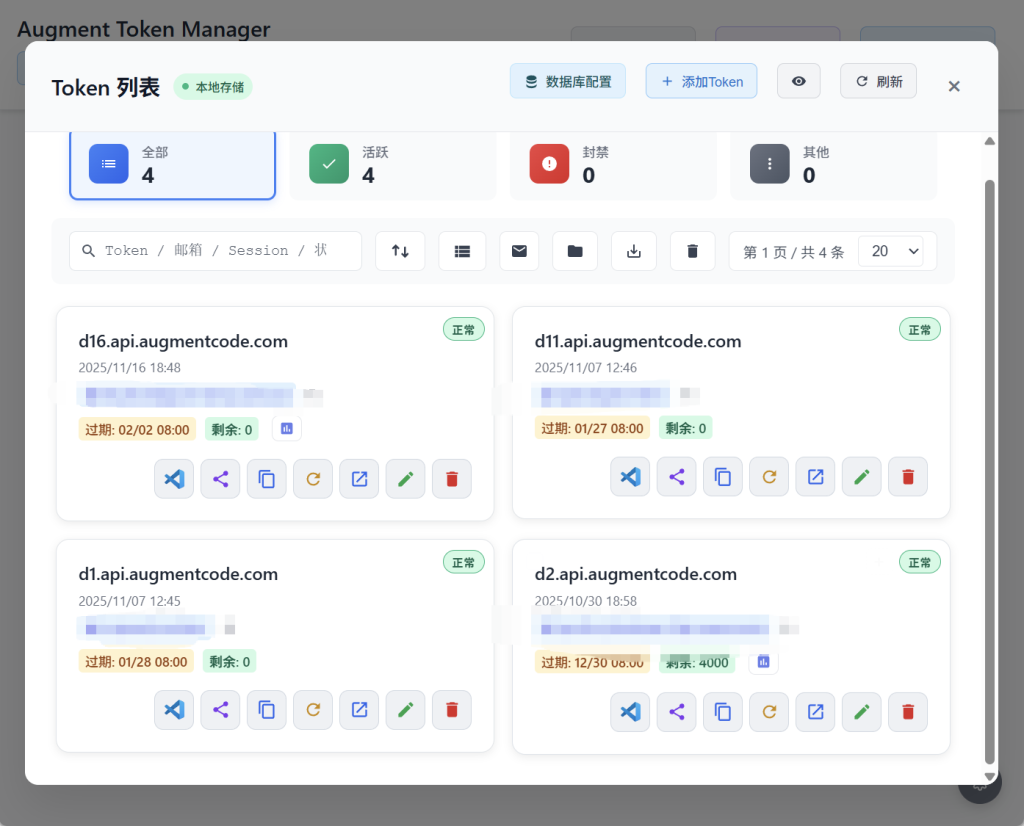Delete the d11.api.augmentcode.com token

(x=908, y=477)
